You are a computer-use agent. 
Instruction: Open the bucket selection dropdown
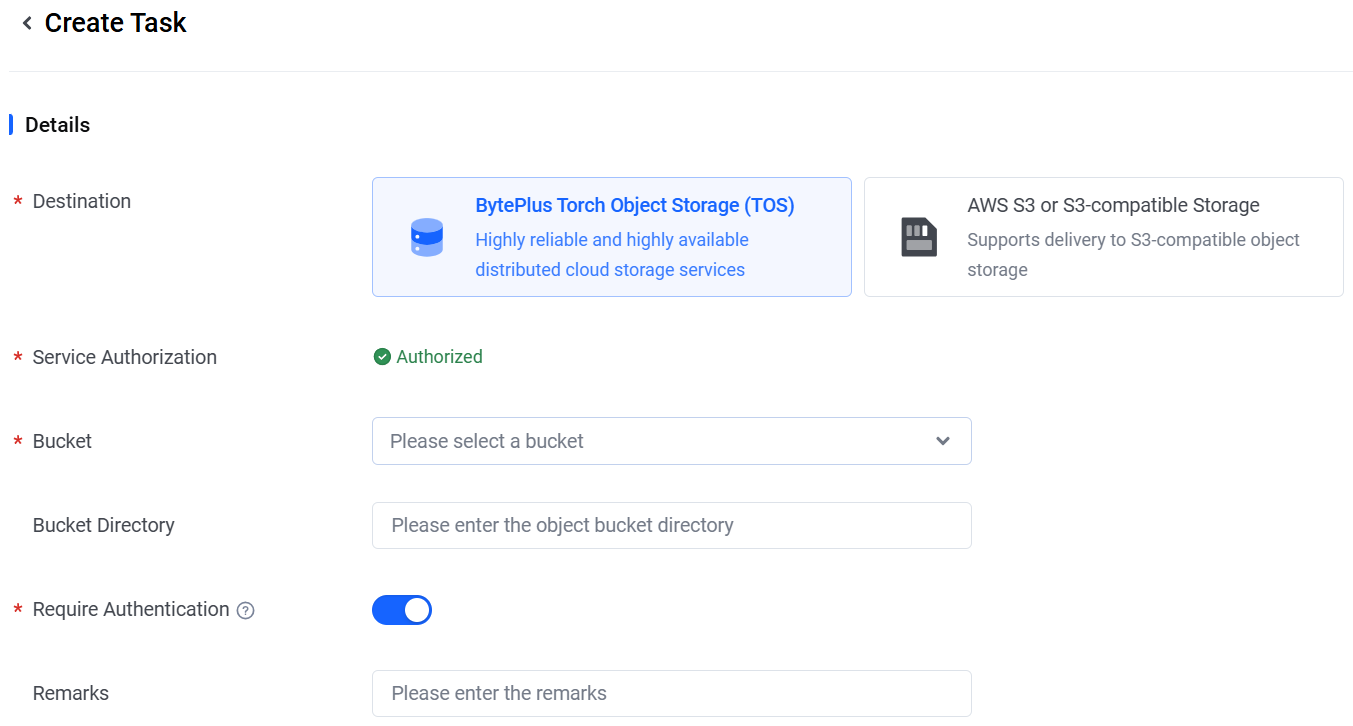(660, 441)
